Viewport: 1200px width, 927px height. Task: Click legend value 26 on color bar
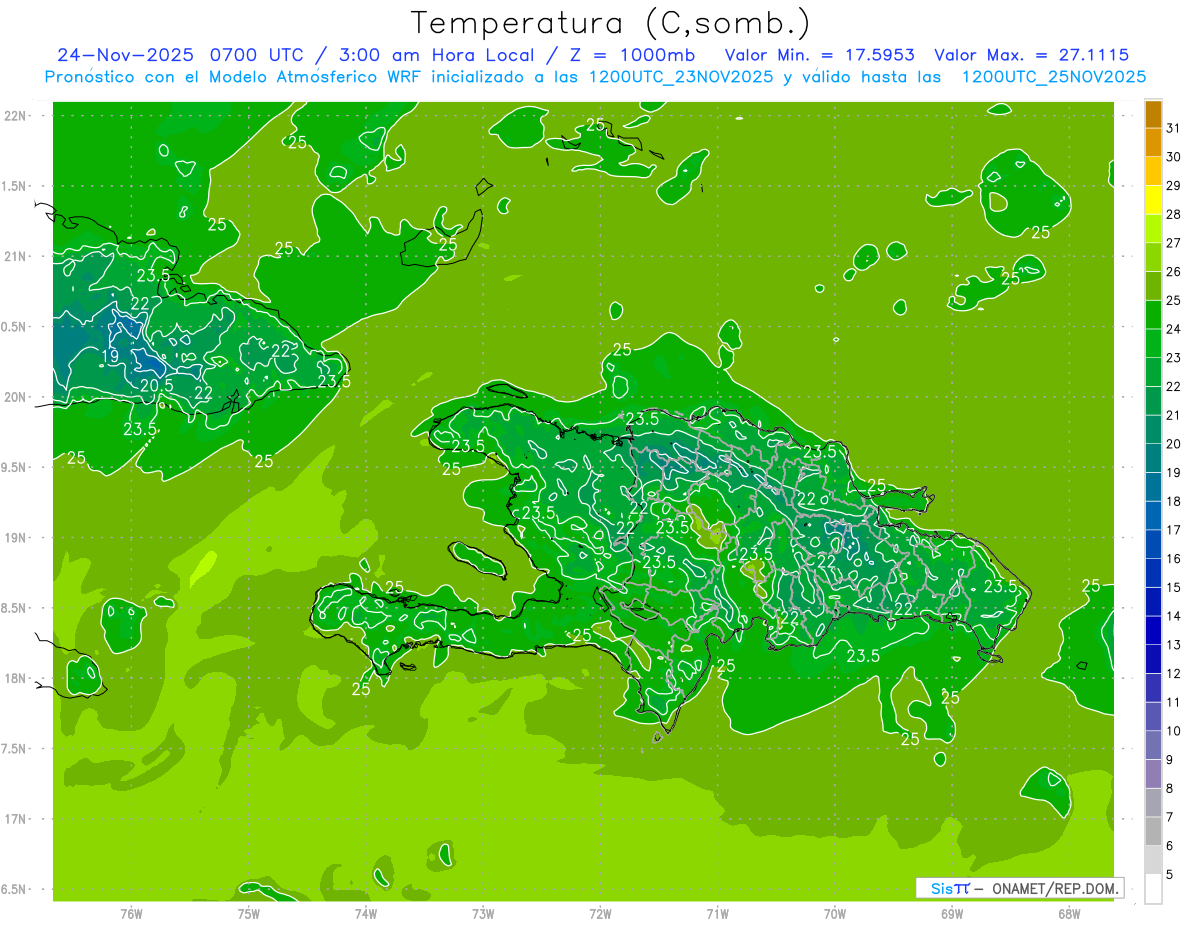1174,272
